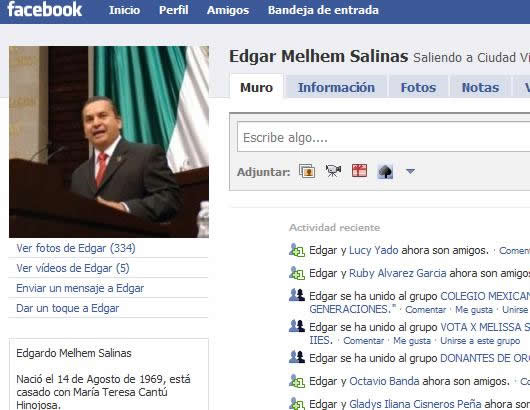The width and height of the screenshot is (530, 410).
Task: Click friend icon beside Lucy Yado activity
Action: pos(297,250)
